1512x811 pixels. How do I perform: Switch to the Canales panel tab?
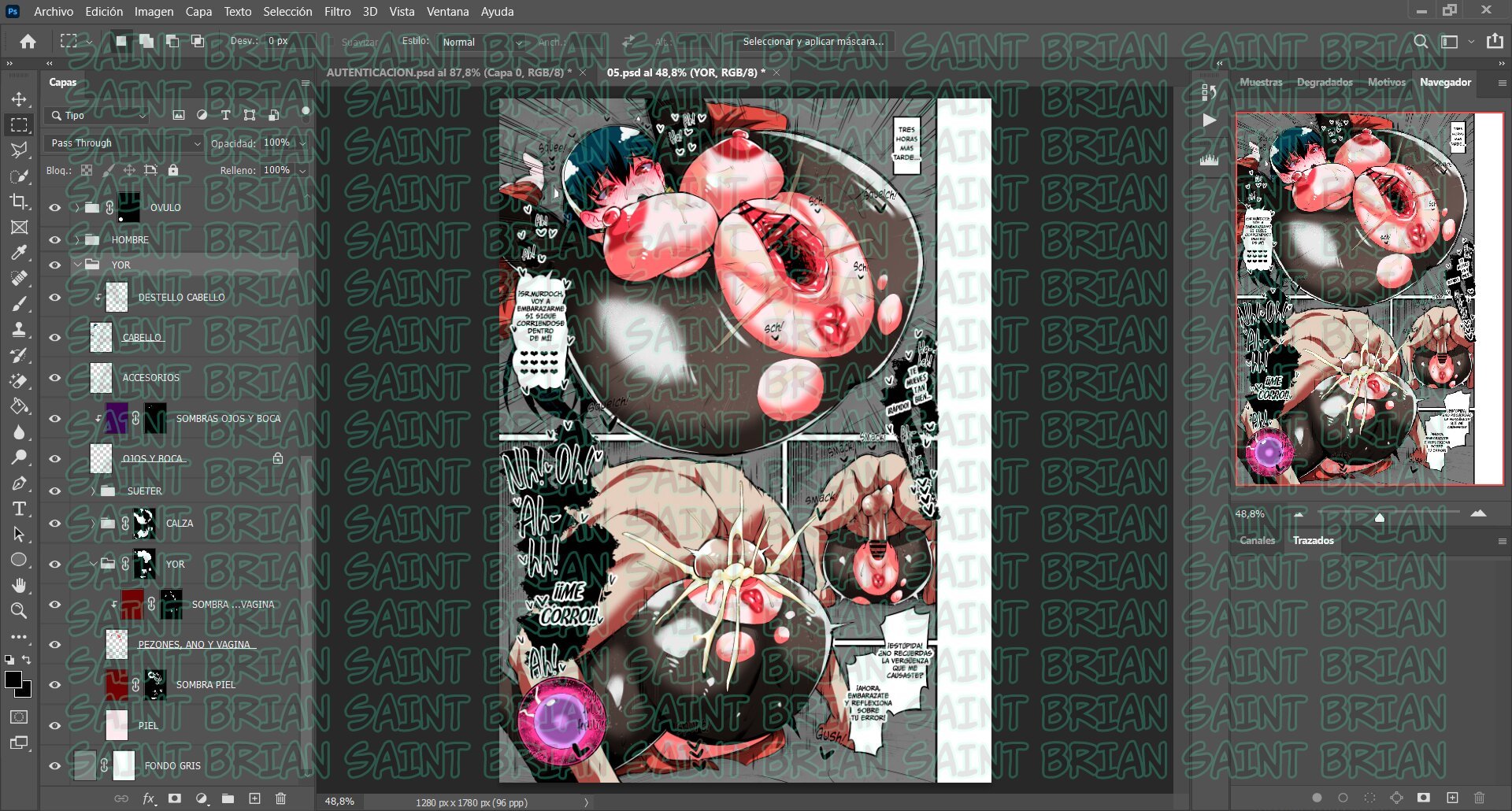tap(1257, 540)
